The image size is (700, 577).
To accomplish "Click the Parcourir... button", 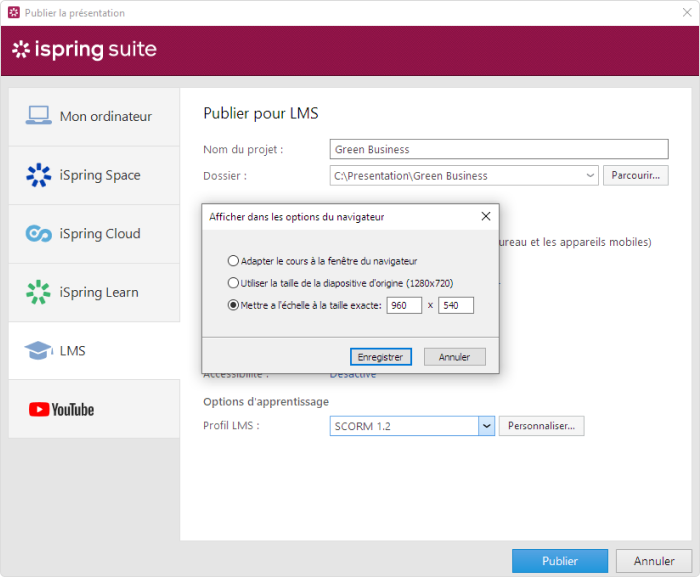I will 636,175.
